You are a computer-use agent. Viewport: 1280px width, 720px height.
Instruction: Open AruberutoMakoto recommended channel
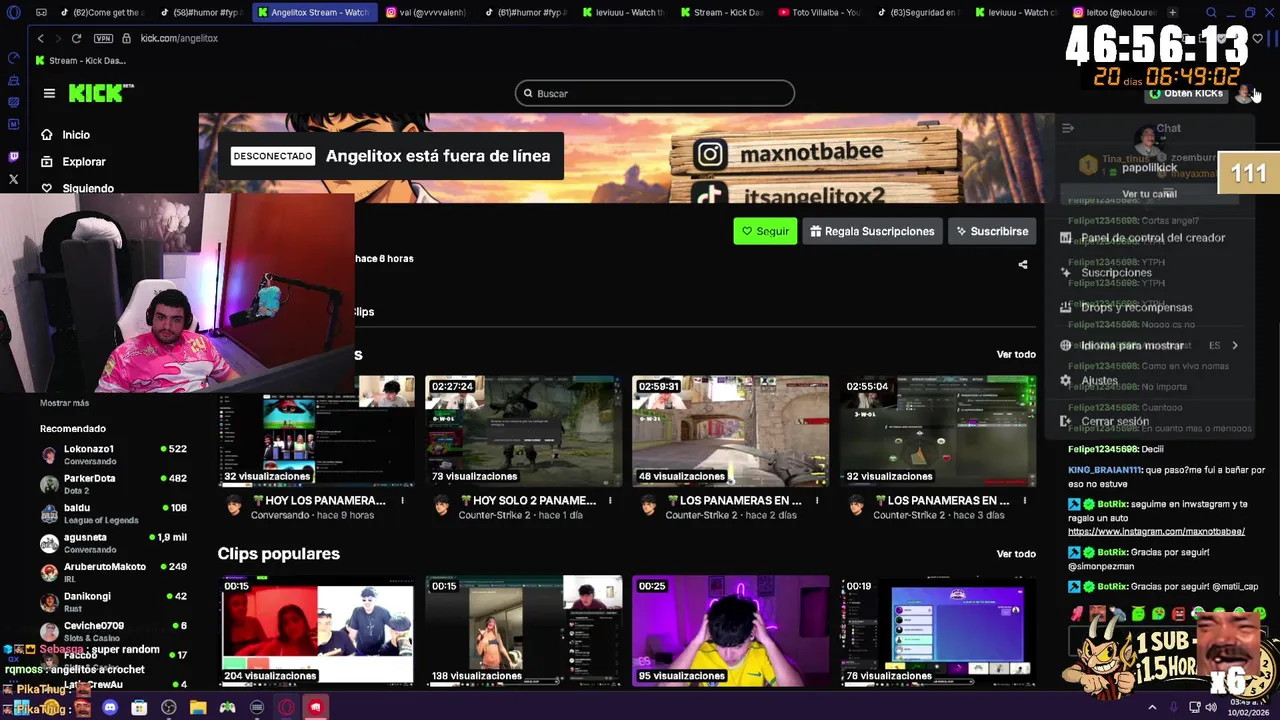[x=114, y=572]
